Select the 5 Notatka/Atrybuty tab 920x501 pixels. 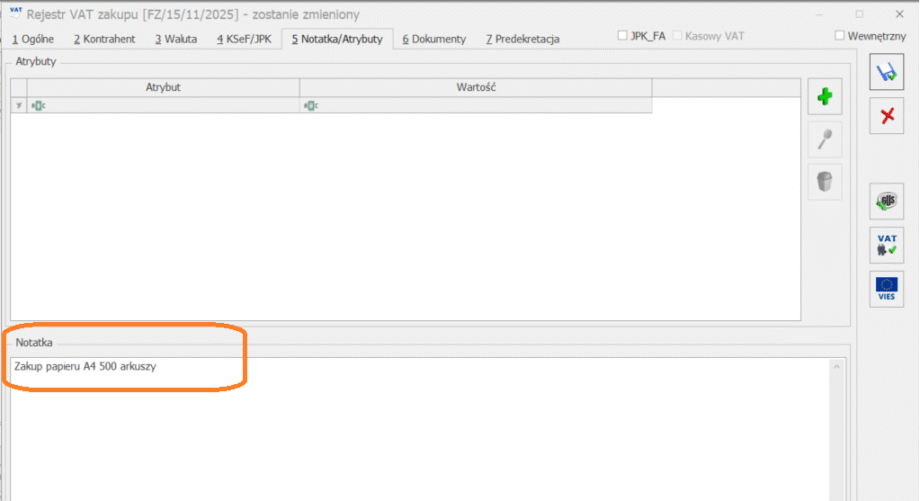point(337,39)
